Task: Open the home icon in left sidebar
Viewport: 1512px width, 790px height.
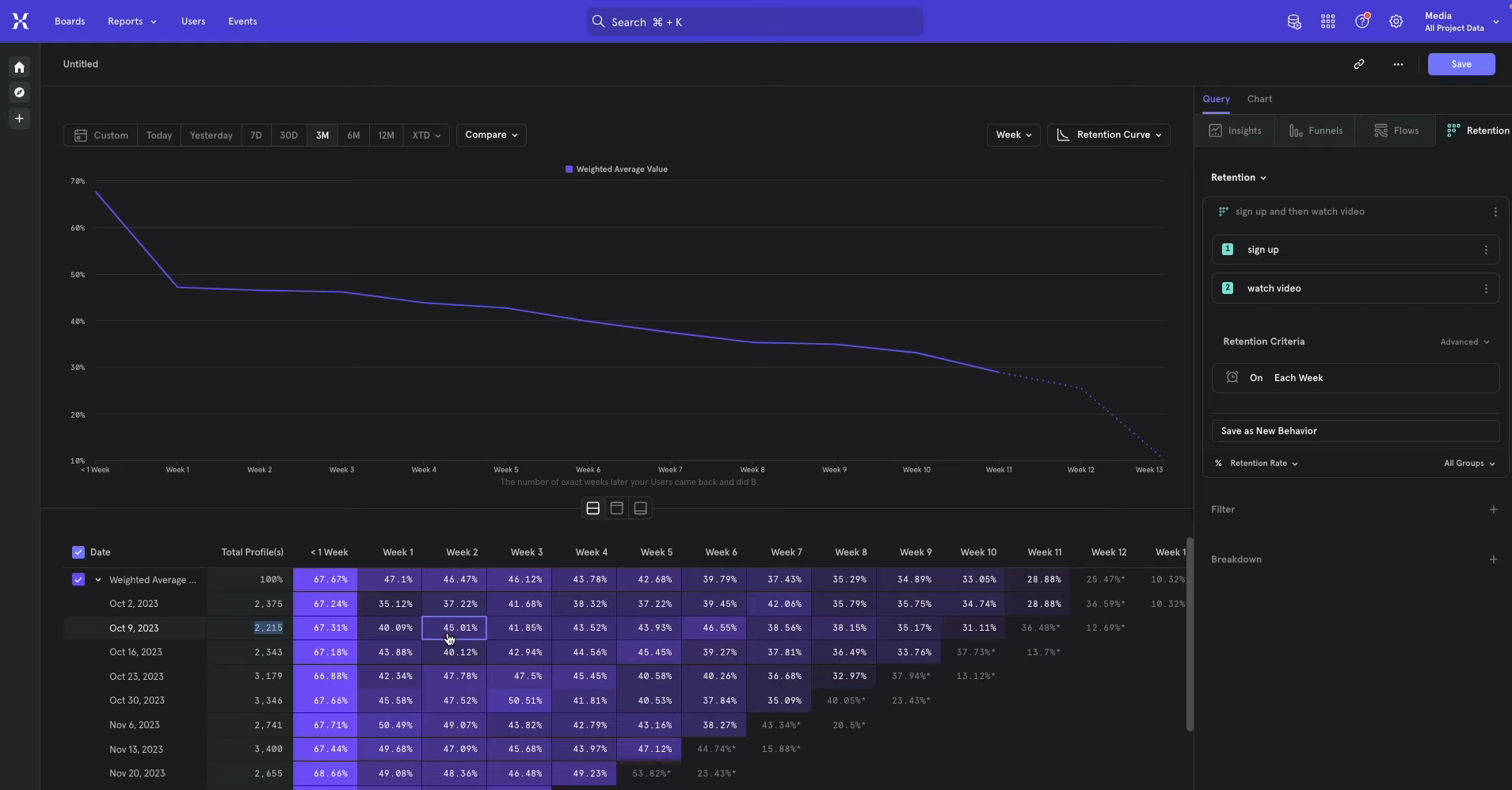Action: 20,67
